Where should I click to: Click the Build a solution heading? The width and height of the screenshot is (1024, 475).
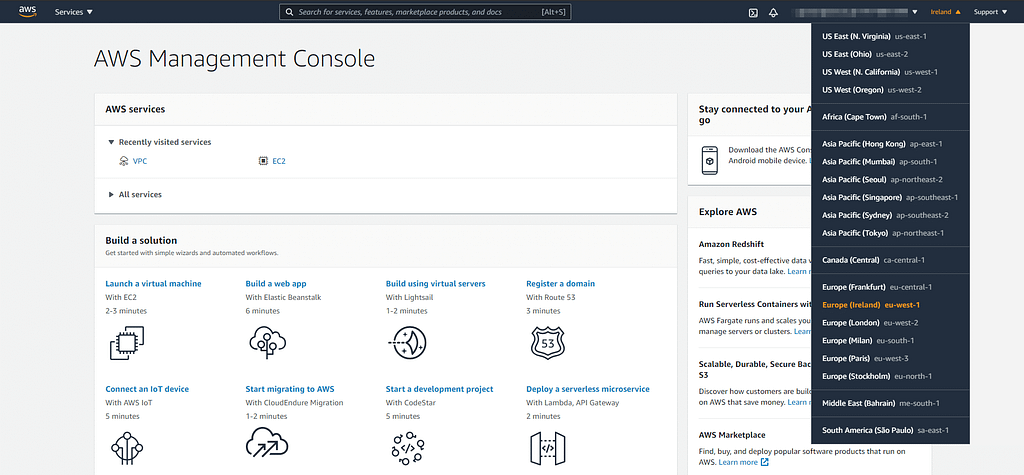141,240
